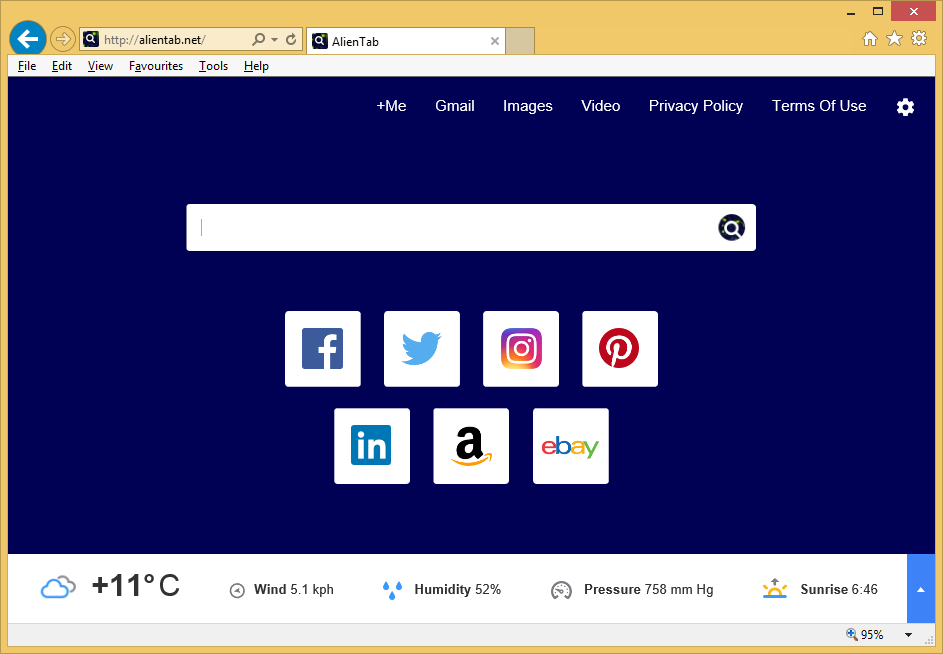Open the Images link

(527, 106)
